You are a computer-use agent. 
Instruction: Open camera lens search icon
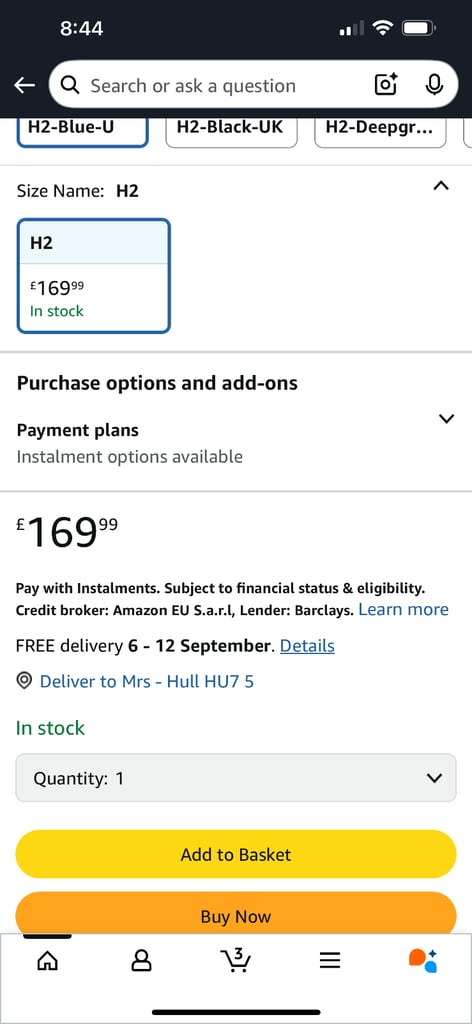[385, 85]
